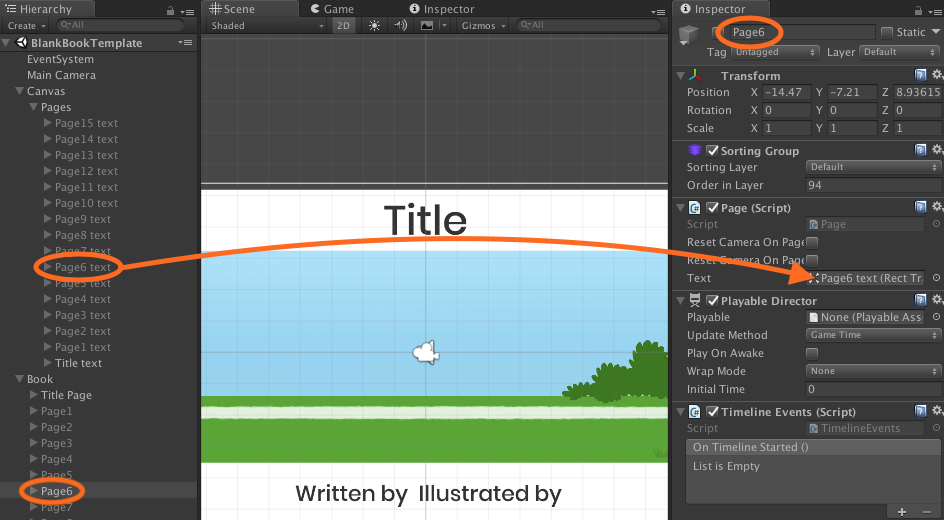Click Text field object picker circle
944x520 pixels.
point(936,278)
